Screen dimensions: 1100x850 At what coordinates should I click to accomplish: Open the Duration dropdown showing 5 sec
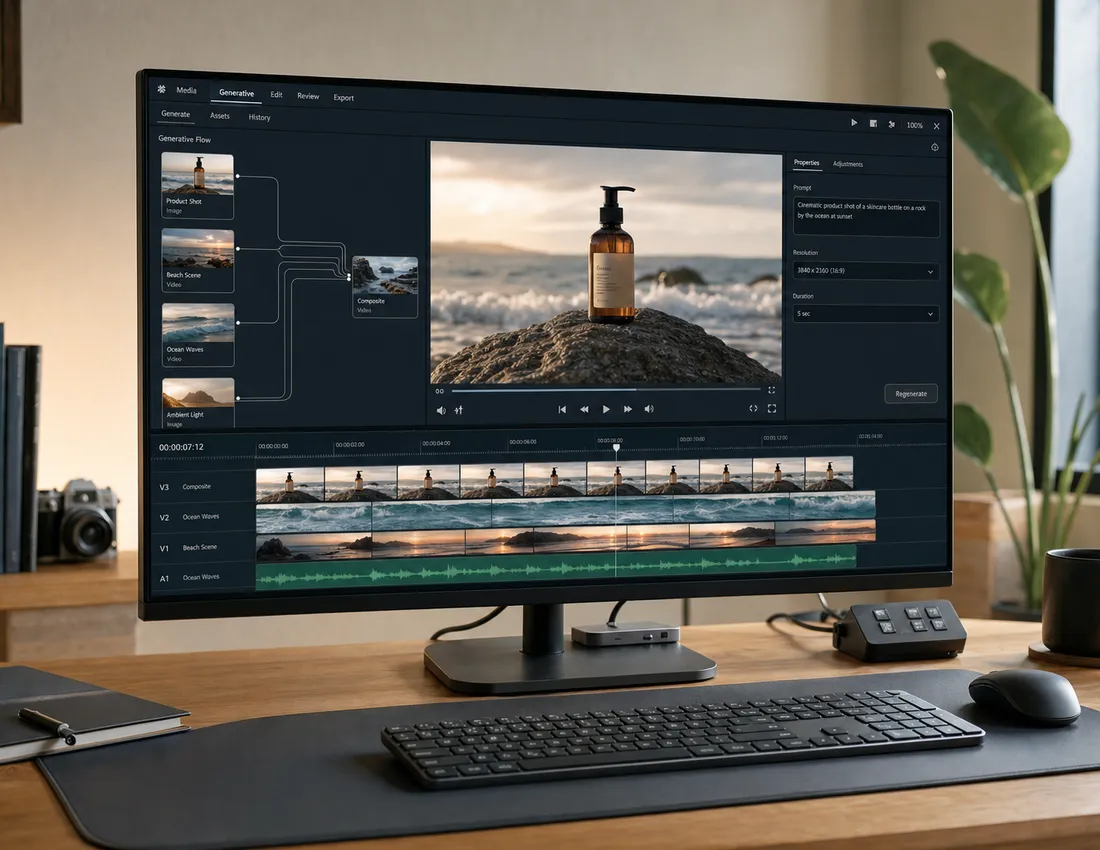(866, 313)
